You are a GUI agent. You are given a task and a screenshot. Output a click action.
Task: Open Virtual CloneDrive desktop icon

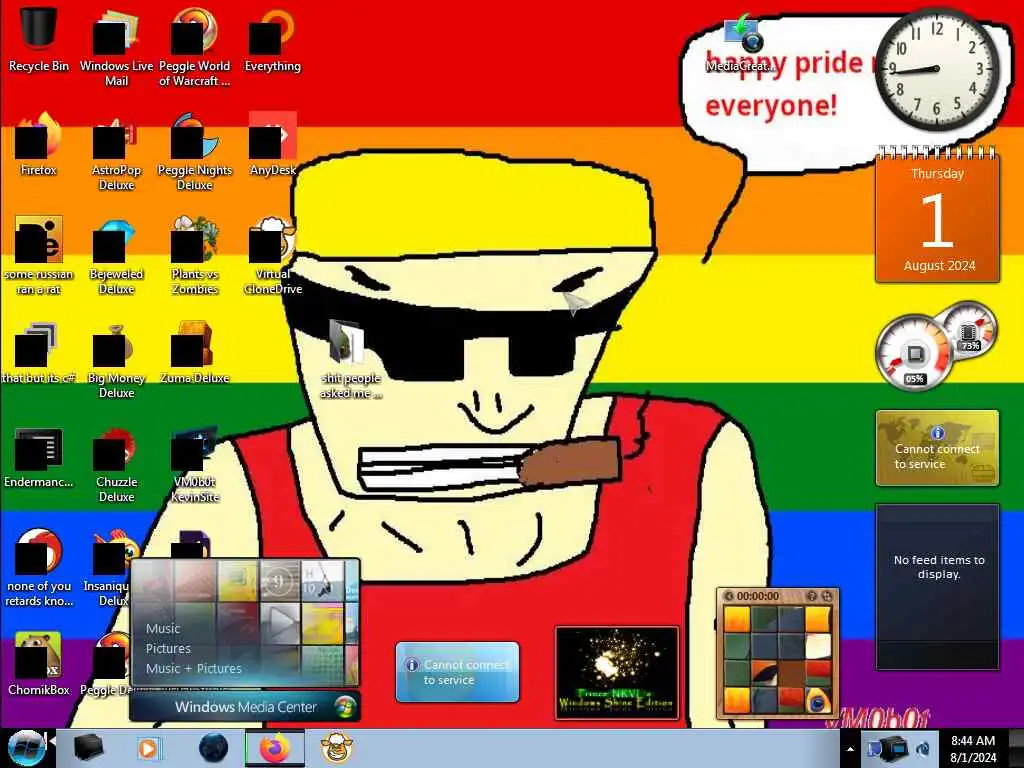pyautogui.click(x=272, y=255)
